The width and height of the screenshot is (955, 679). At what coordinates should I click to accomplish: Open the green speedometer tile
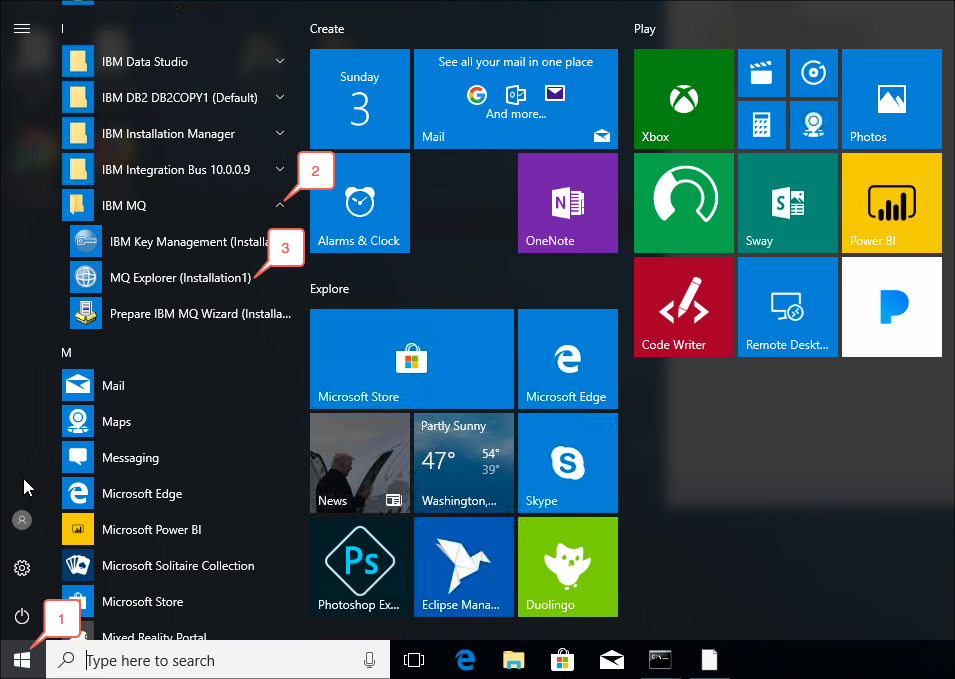tap(683, 203)
